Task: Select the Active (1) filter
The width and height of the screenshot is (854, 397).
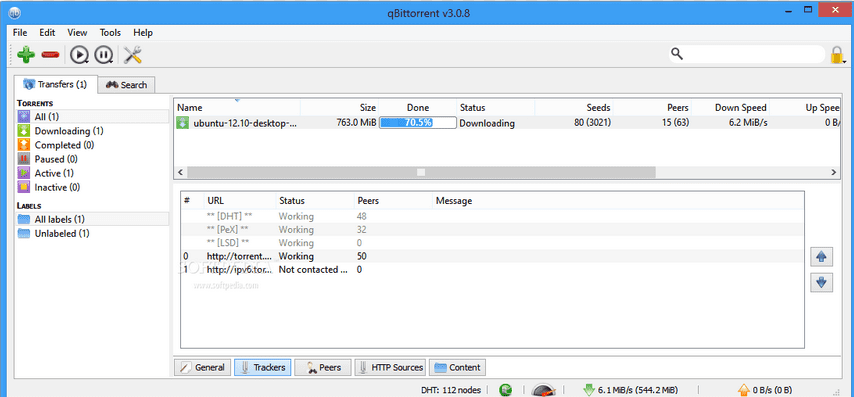Action: (92, 173)
